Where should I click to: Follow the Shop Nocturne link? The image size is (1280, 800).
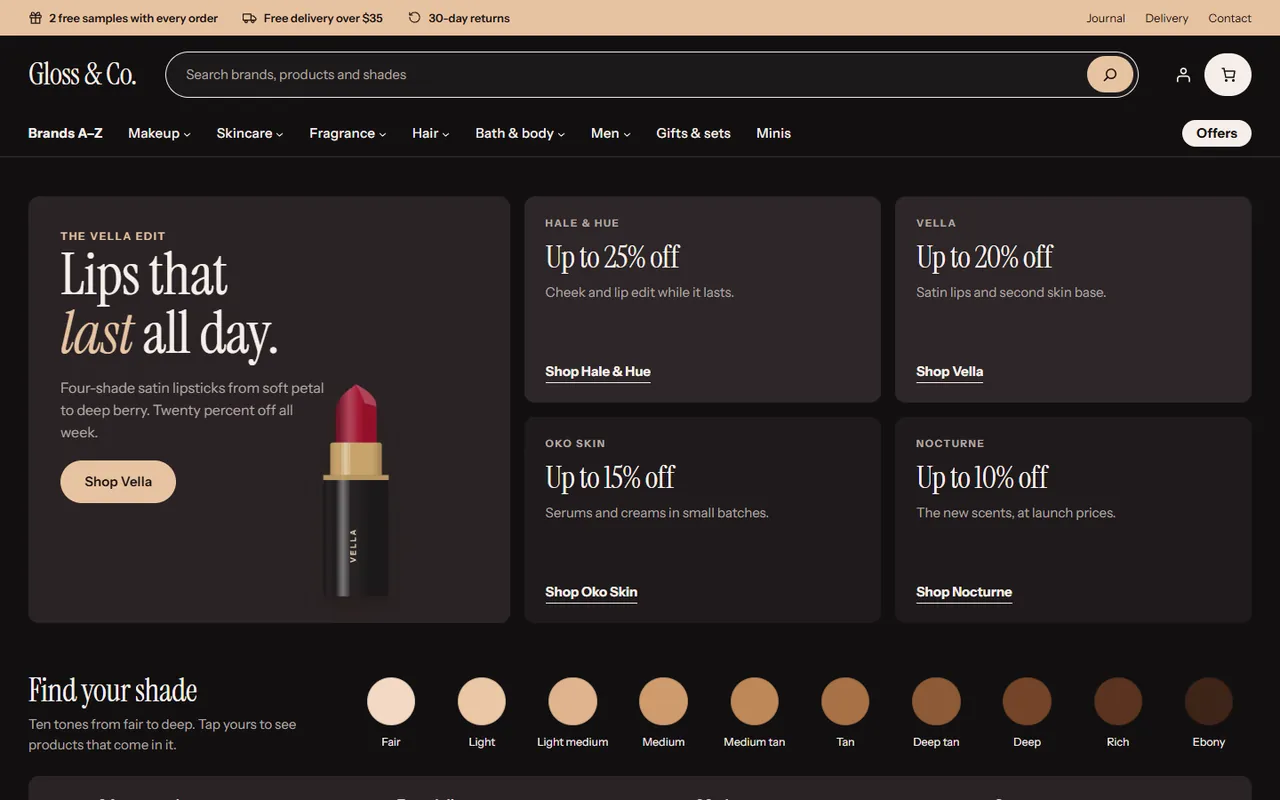coord(964,592)
